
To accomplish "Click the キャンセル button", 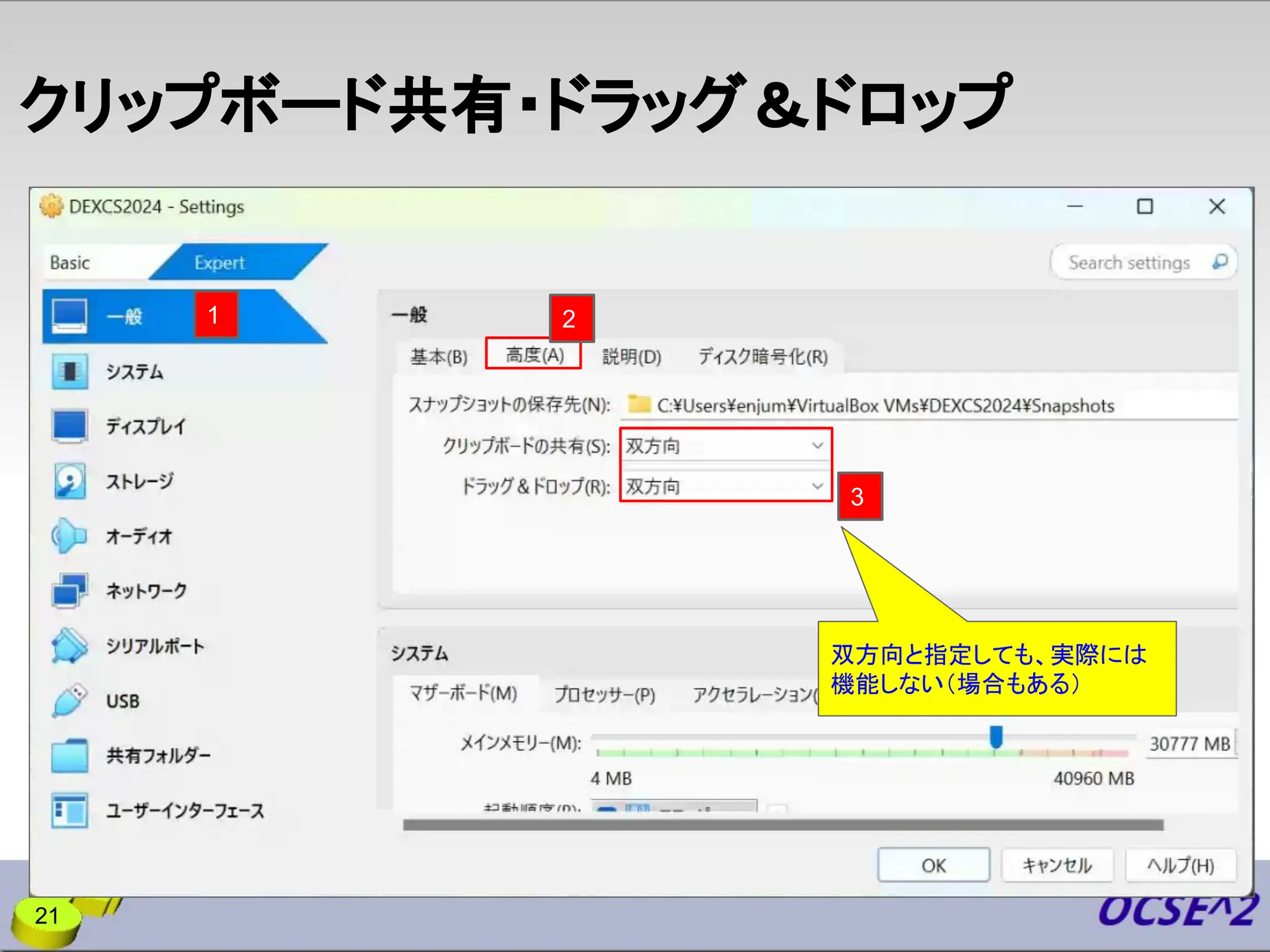I will point(1057,865).
